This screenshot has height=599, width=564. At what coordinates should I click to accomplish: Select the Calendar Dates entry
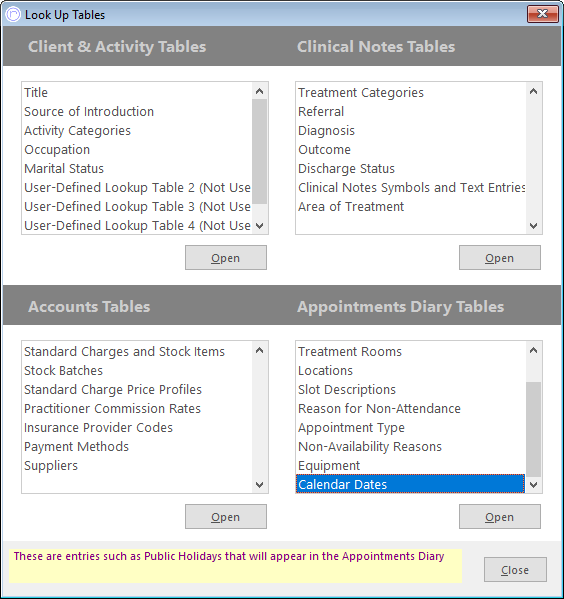click(x=410, y=484)
